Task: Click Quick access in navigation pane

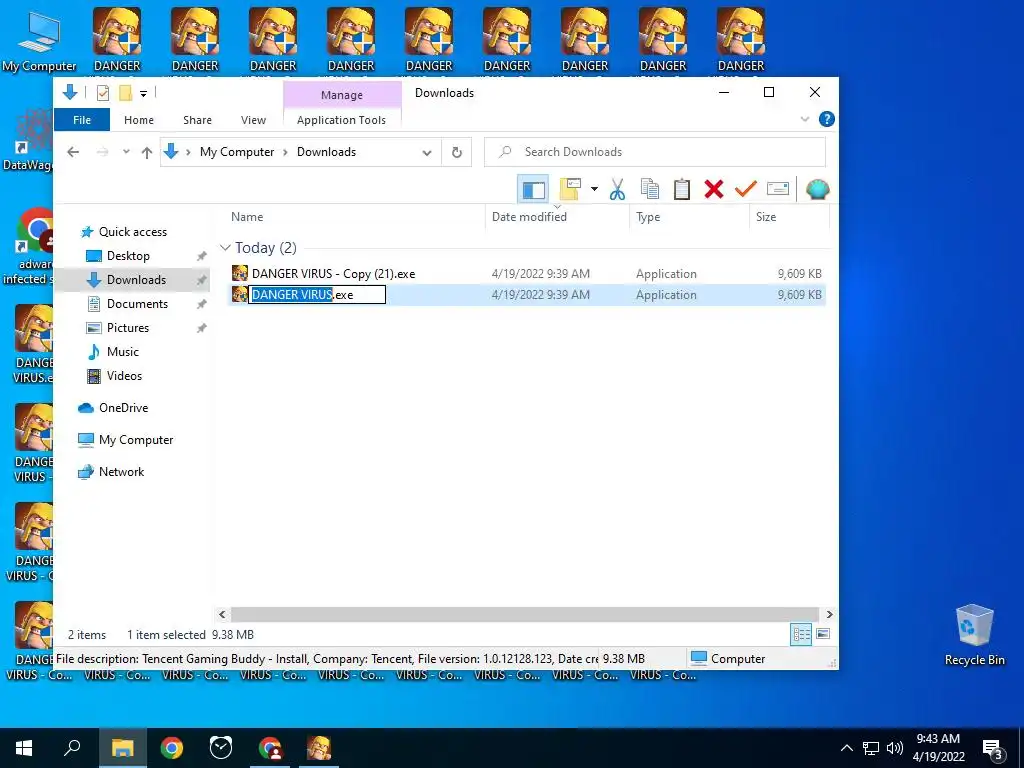Action: click(133, 232)
